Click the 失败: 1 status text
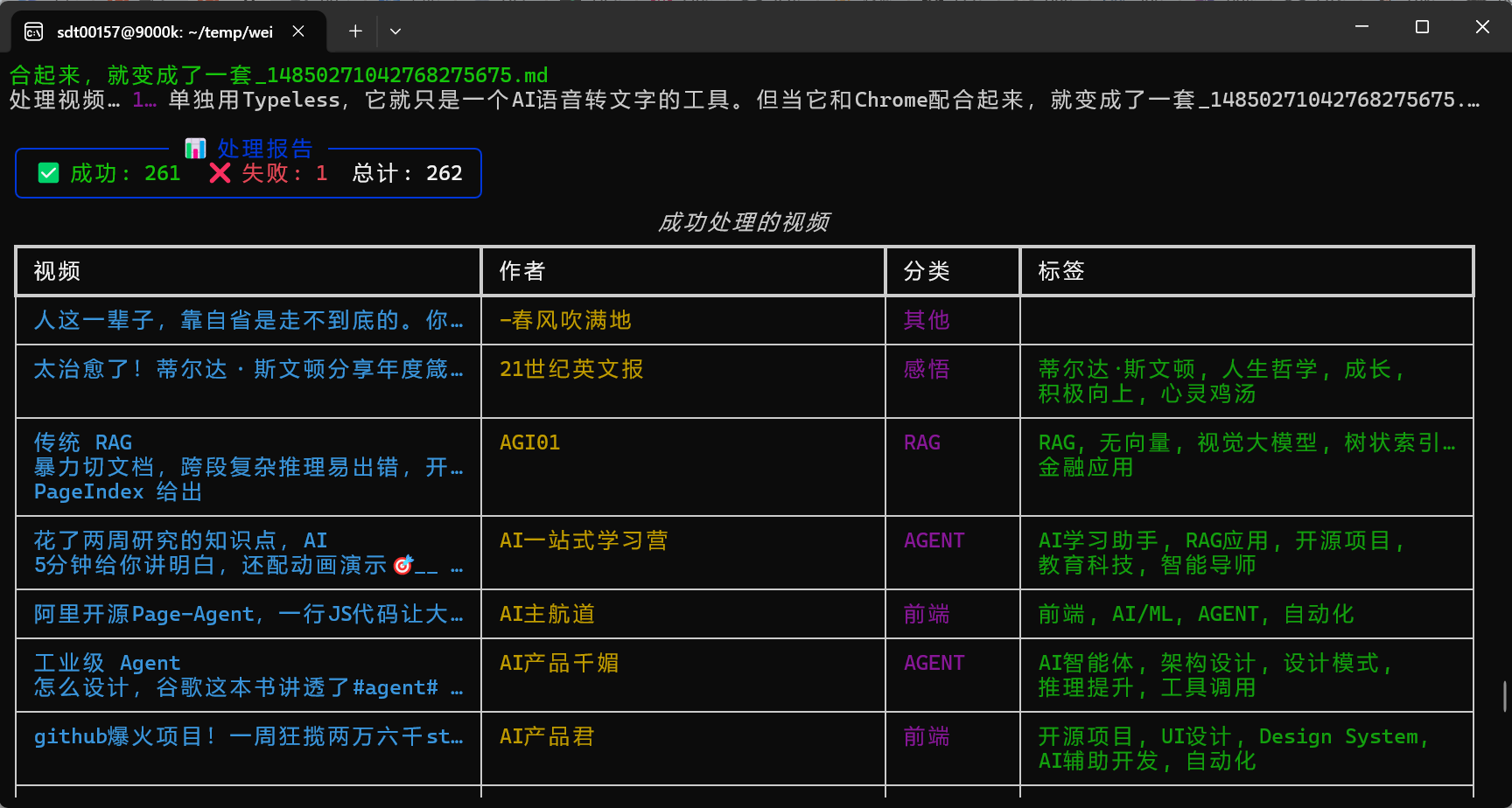The height and width of the screenshot is (808, 1512). click(284, 173)
